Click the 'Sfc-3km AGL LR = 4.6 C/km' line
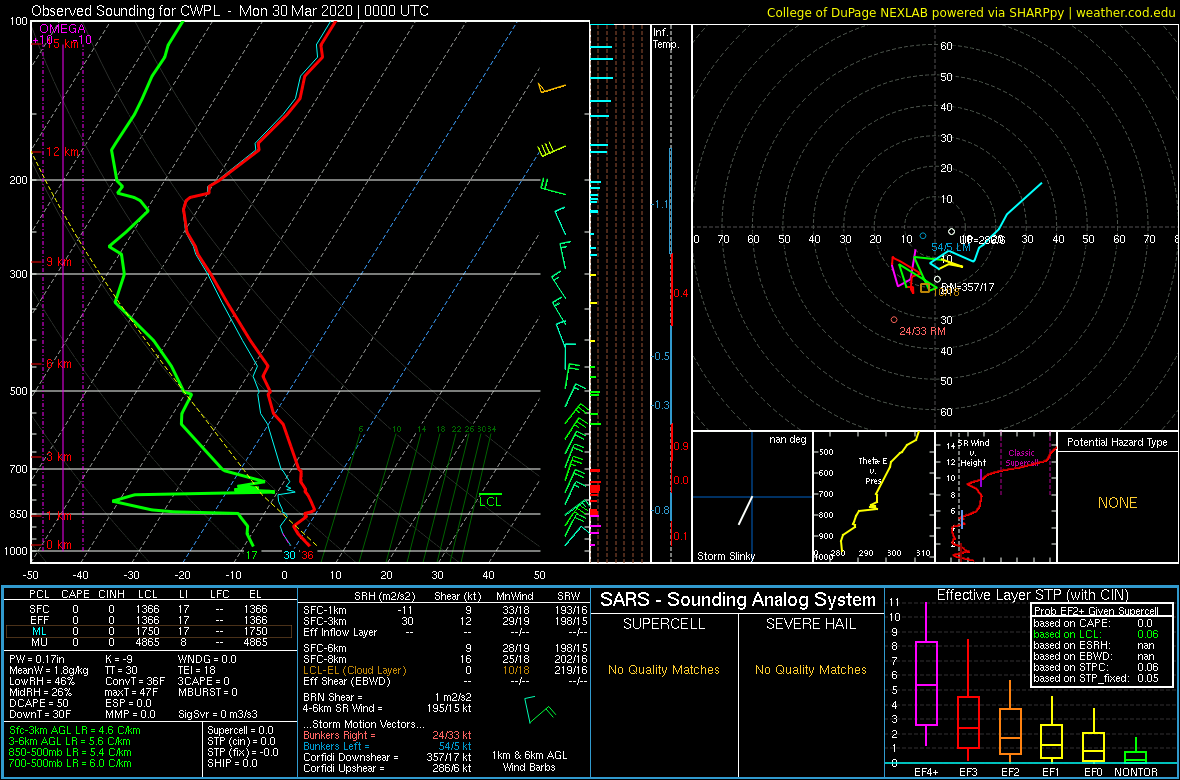 tap(75, 730)
